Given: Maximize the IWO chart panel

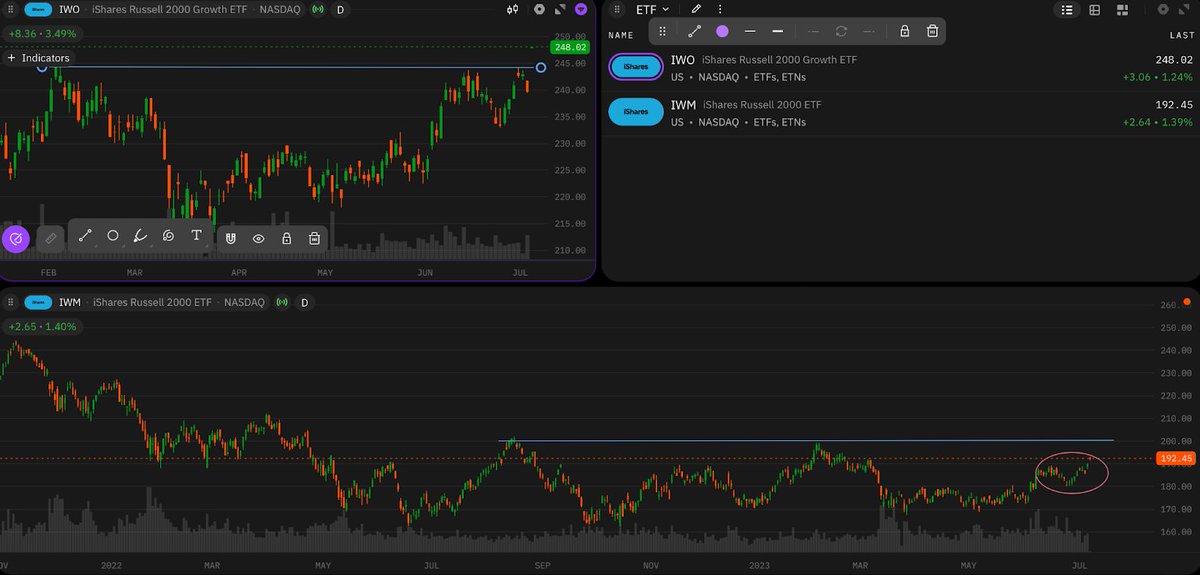Looking at the screenshot, I should click(560, 10).
